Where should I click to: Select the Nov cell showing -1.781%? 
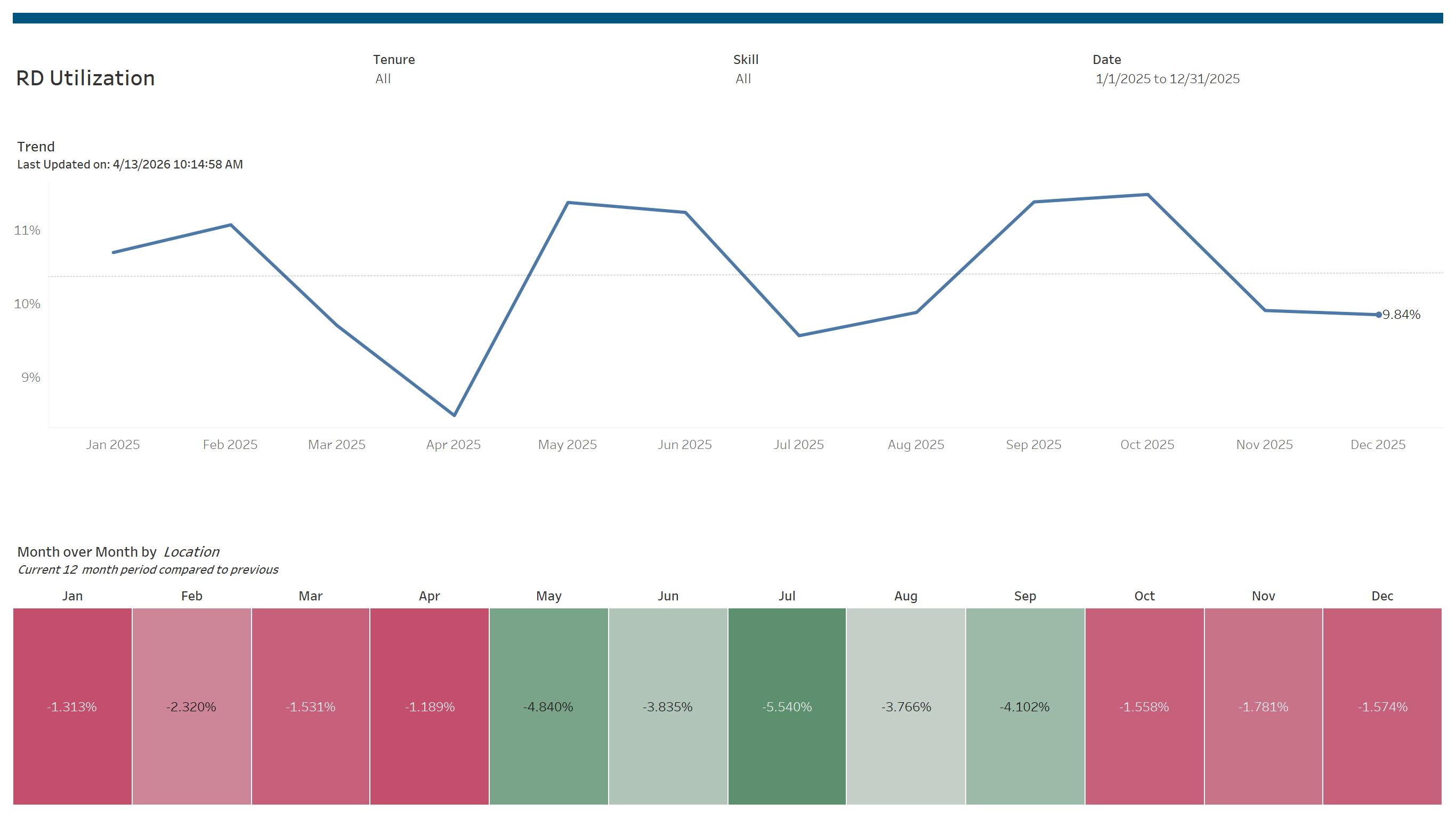pyautogui.click(x=1263, y=706)
